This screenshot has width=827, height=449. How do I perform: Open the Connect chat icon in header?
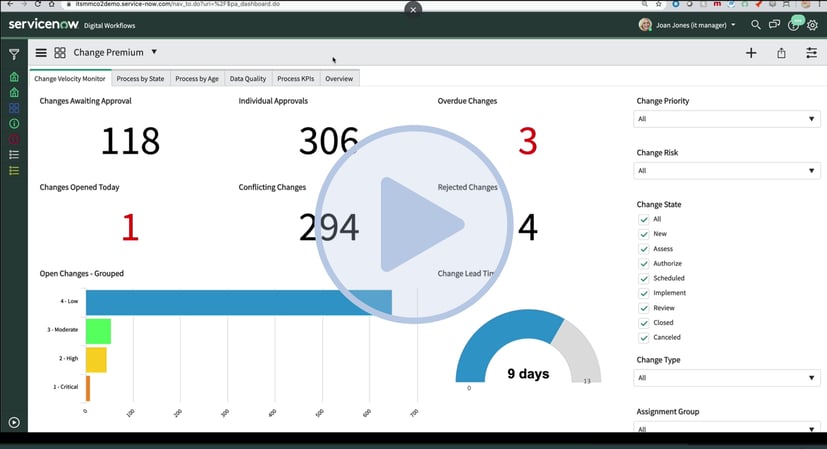[x=775, y=25]
